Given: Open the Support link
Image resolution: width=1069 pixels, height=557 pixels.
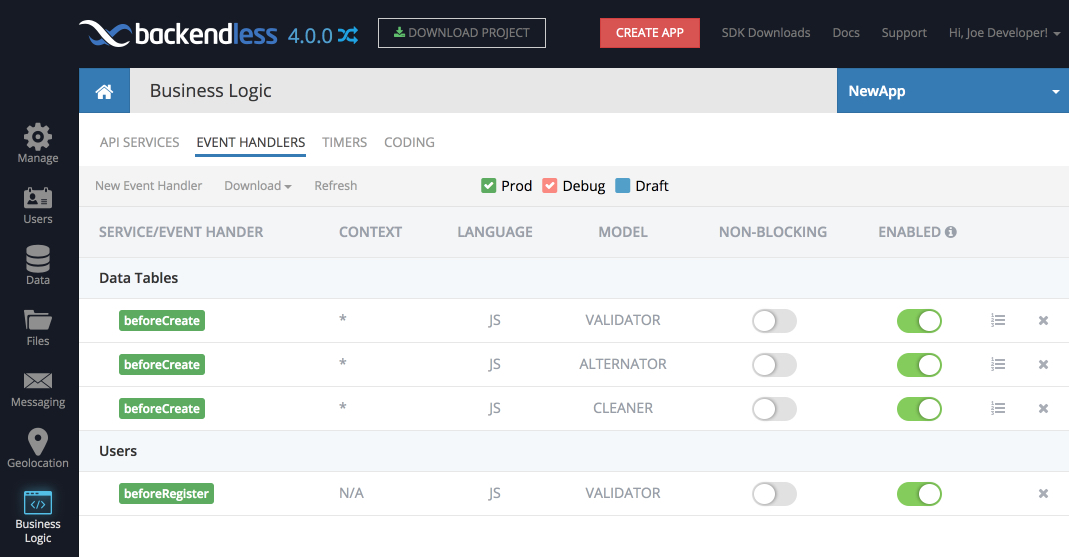Looking at the screenshot, I should pyautogui.click(x=904, y=33).
